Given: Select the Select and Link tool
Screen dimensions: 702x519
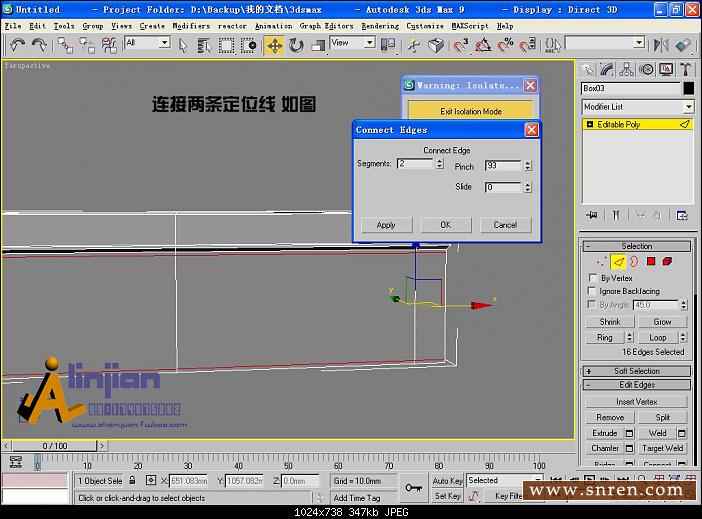Looking at the screenshot, I should 65,45.
